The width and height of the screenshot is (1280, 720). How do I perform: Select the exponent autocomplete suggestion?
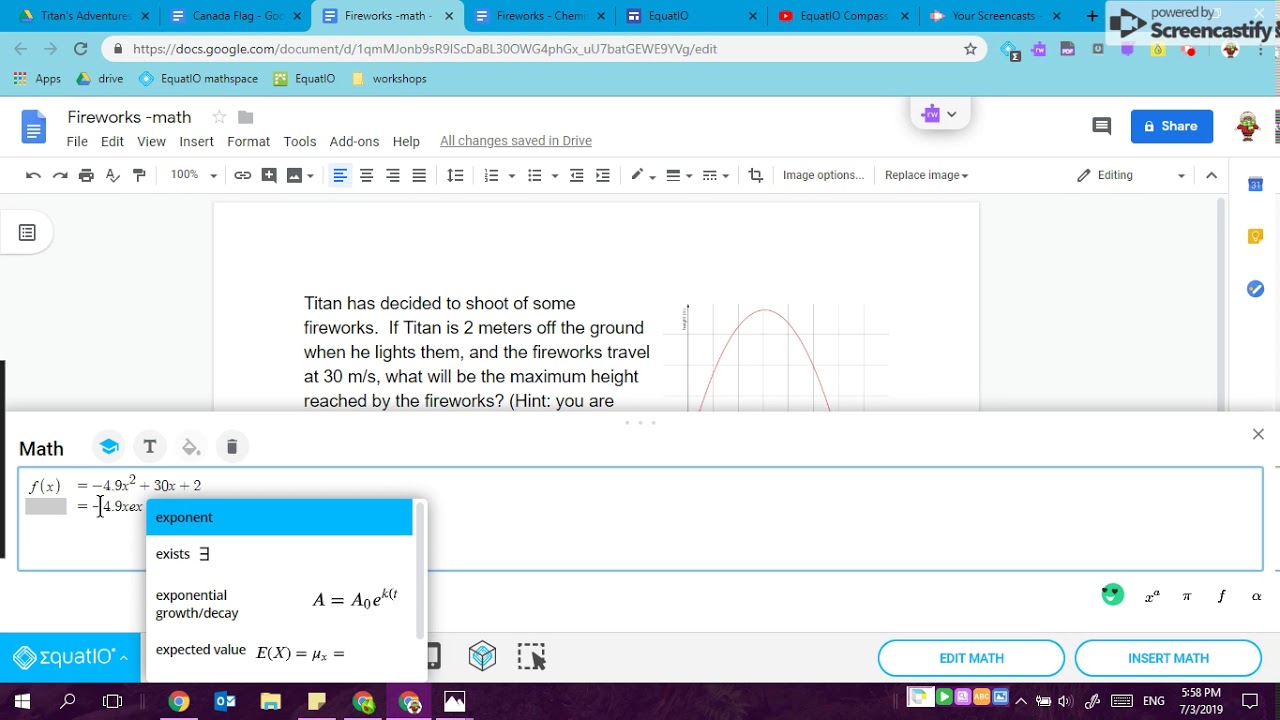pyautogui.click(x=279, y=517)
